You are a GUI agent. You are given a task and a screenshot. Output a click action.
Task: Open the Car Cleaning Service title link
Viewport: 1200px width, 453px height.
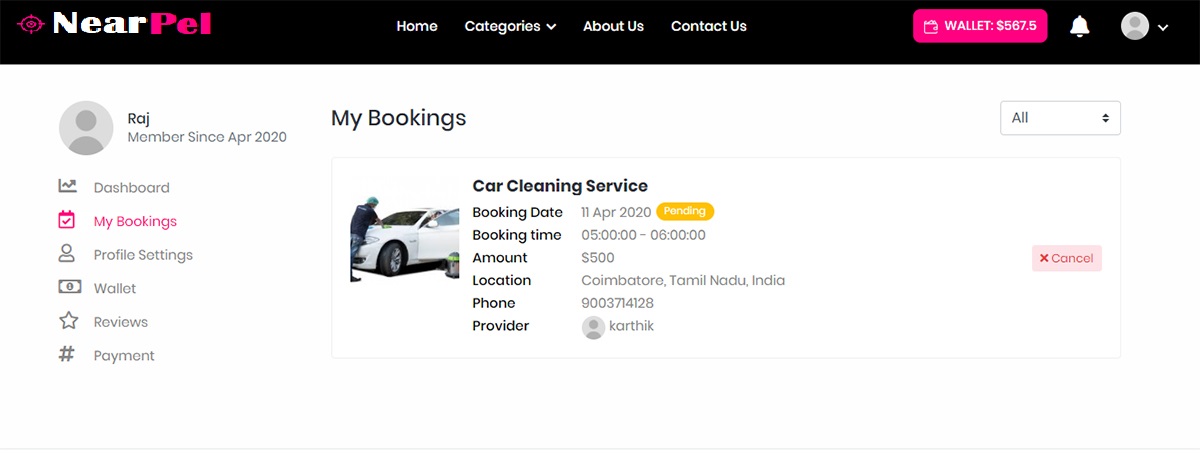[x=560, y=186]
